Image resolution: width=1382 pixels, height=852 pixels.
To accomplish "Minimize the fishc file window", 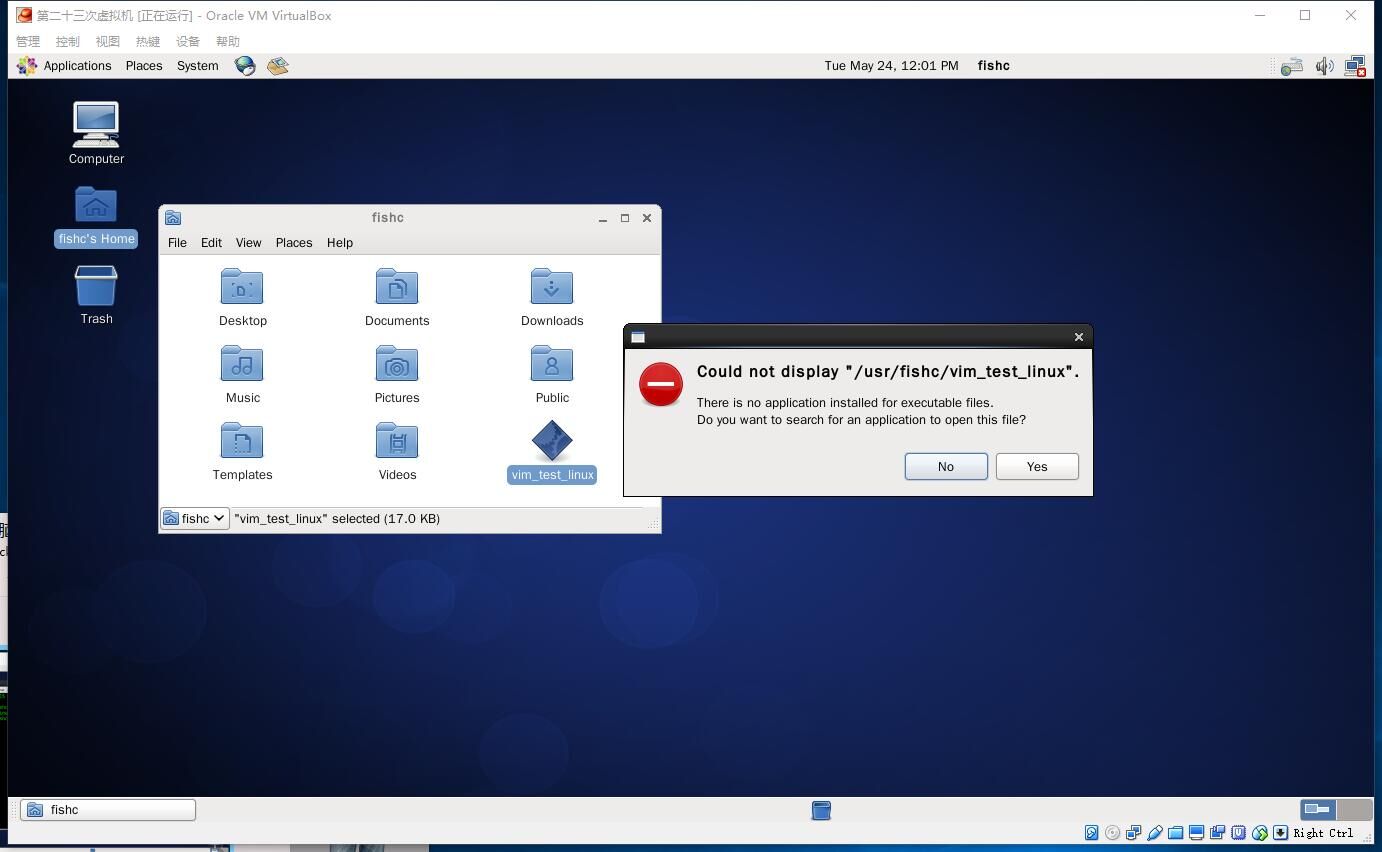I will (x=603, y=218).
